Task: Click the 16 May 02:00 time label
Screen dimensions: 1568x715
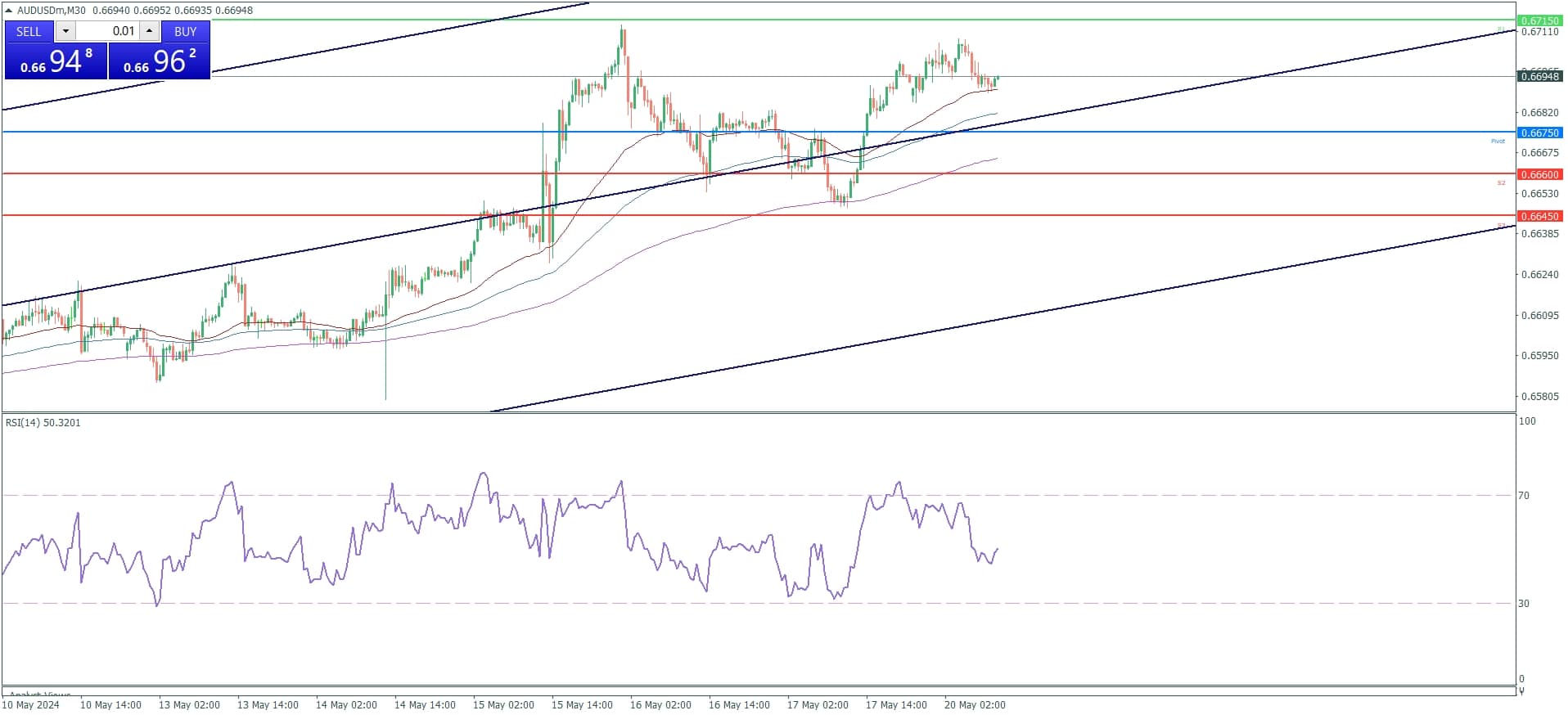Action: (x=660, y=705)
